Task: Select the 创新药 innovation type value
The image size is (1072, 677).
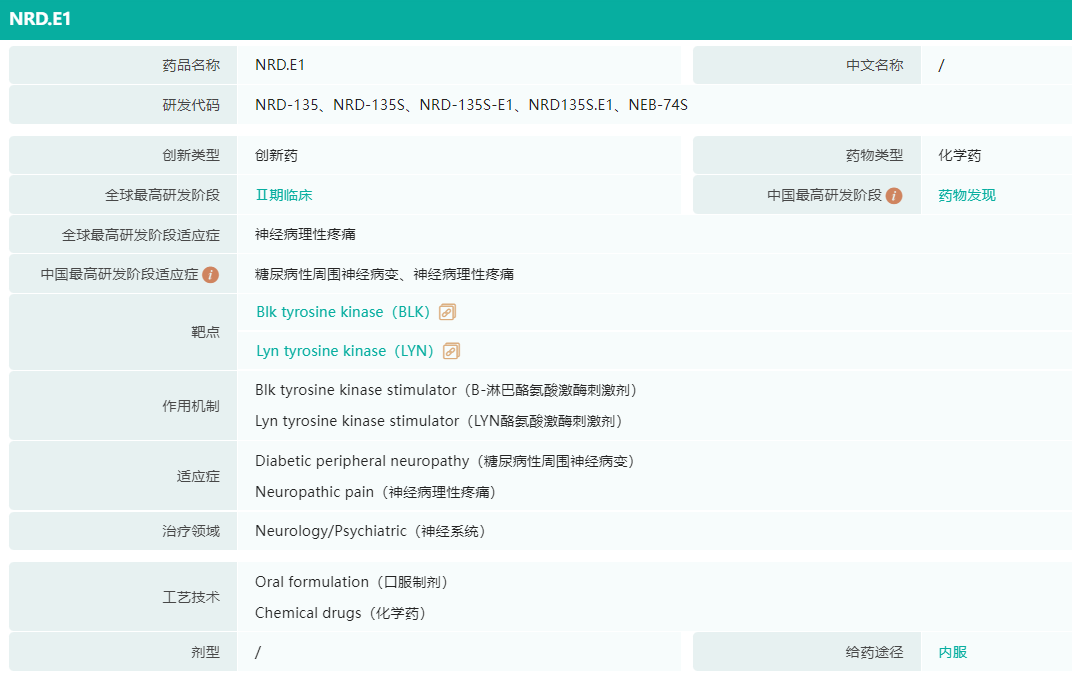Action: (x=276, y=155)
